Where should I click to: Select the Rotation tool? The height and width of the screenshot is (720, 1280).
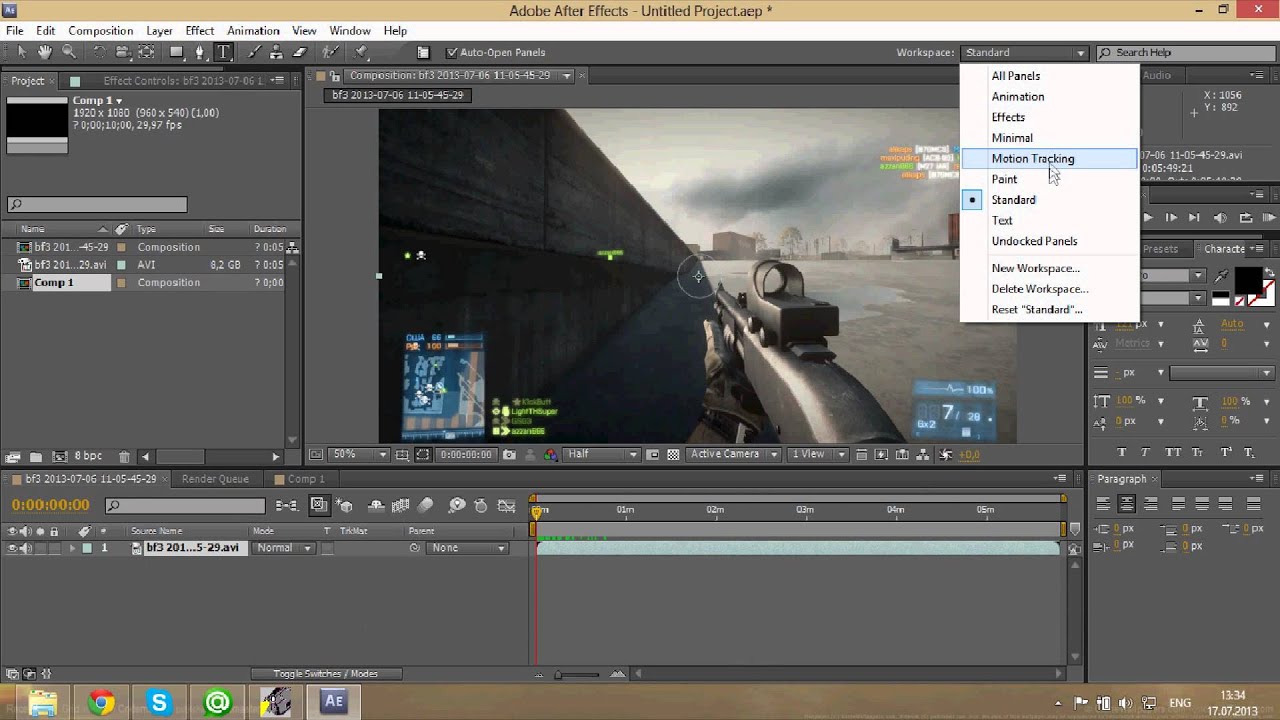99,52
